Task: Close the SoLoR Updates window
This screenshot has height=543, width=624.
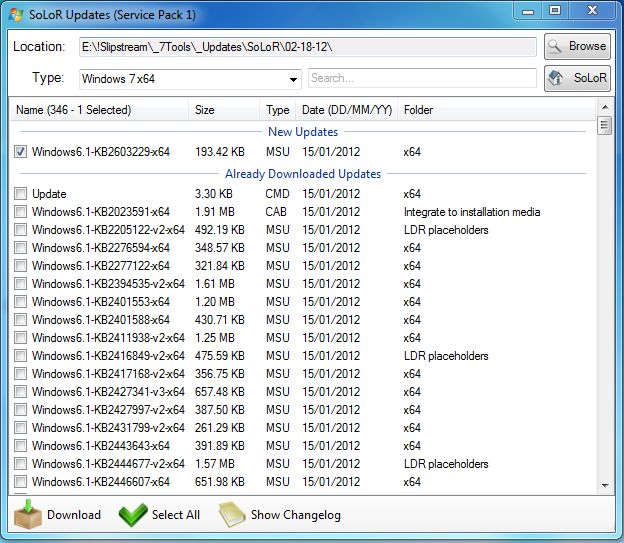Action: click(593, 11)
